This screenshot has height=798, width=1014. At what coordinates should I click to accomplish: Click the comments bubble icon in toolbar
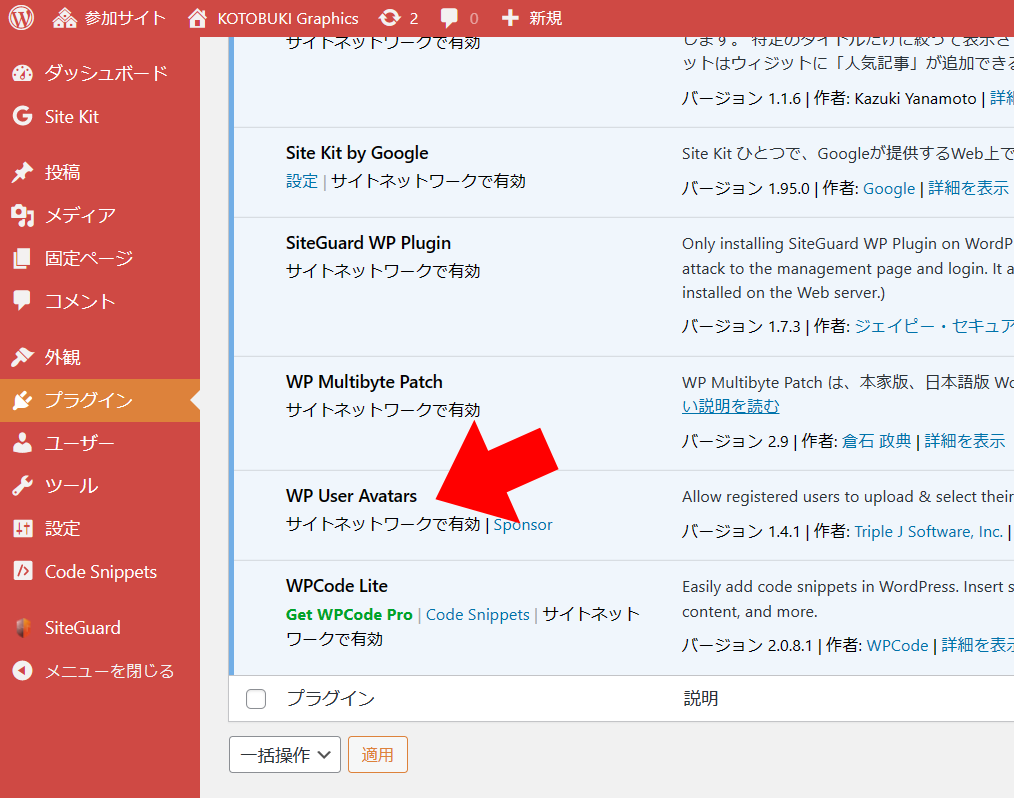(450, 18)
